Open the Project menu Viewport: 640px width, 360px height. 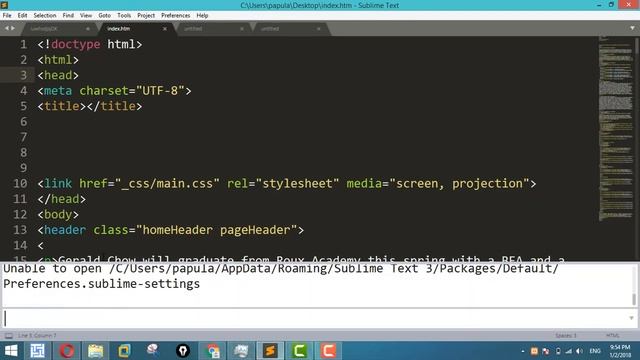(x=146, y=16)
